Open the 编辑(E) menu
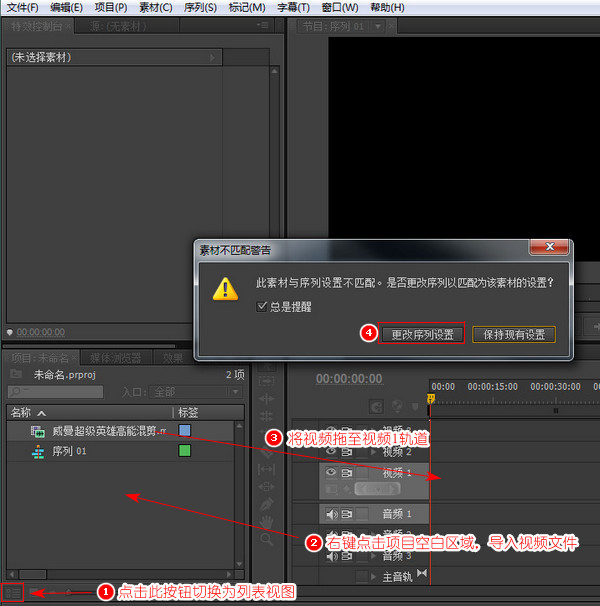The image size is (600, 606). pyautogui.click(x=66, y=7)
